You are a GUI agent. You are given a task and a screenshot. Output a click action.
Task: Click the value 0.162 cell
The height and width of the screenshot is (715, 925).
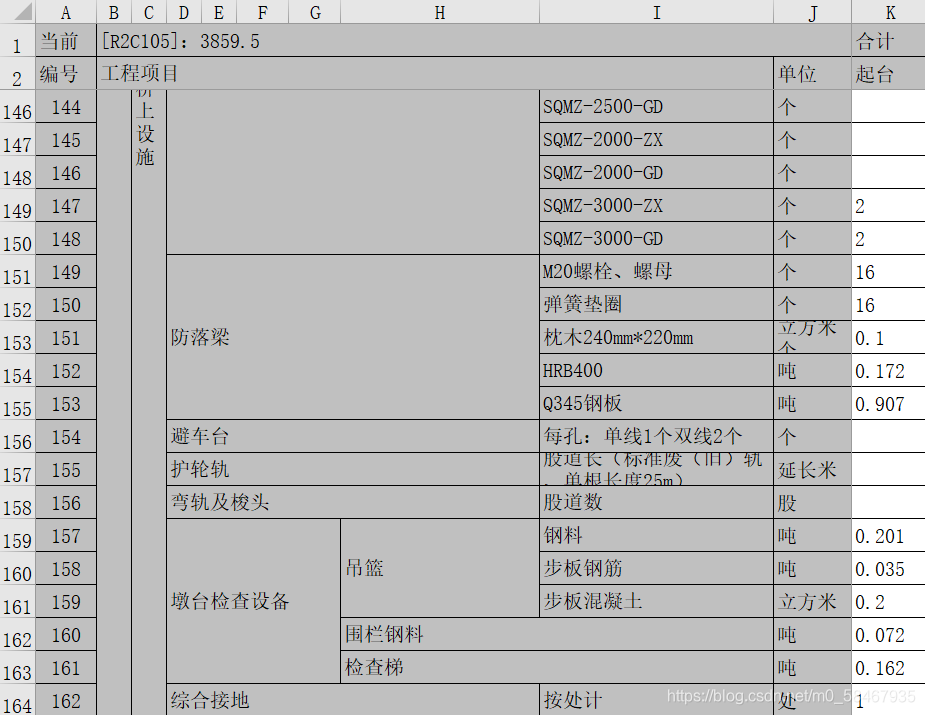click(888, 668)
